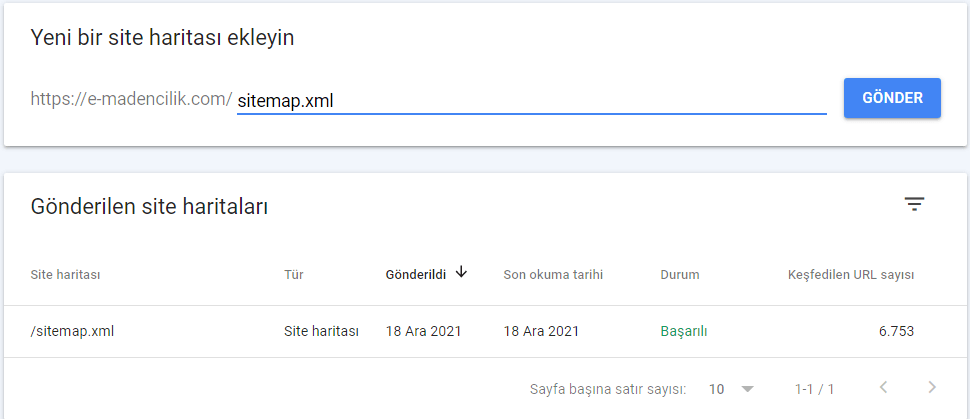Click the https://e-madencilik.com/ URL prefix
970x419 pixels.
coord(132,98)
